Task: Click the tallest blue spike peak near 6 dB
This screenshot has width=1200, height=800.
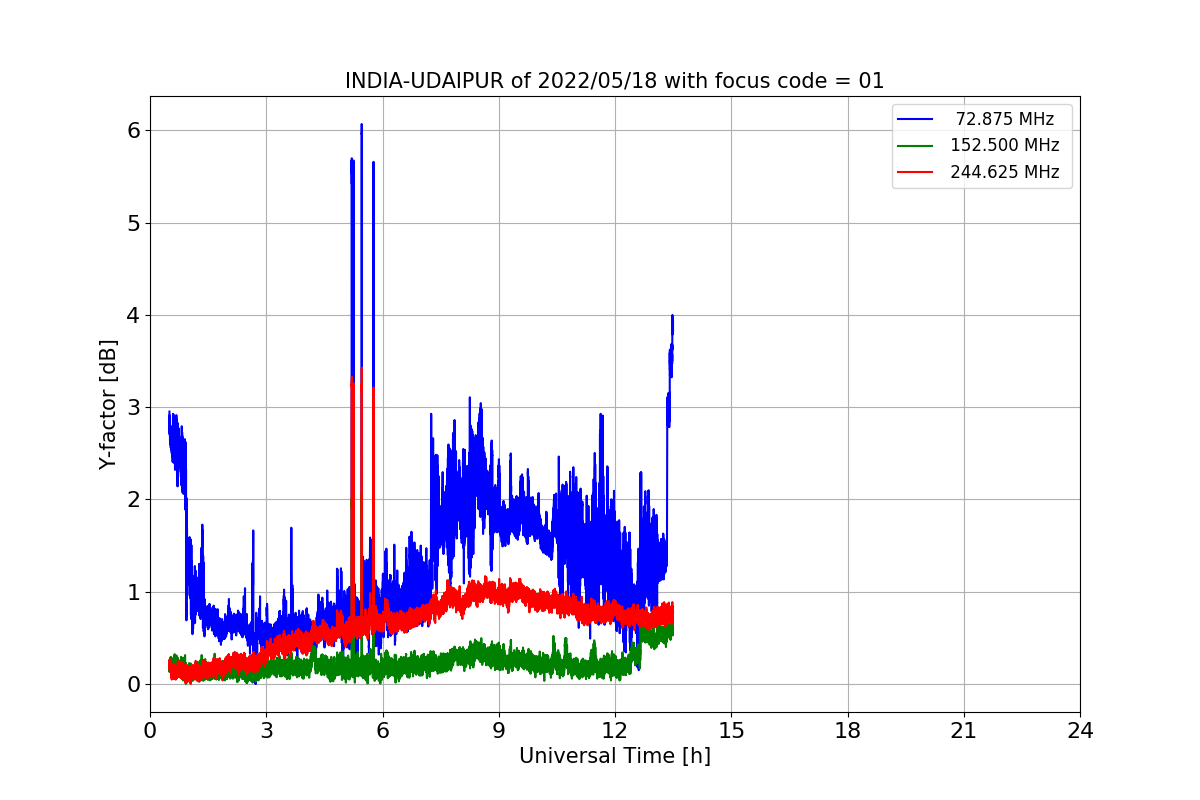Action: click(x=361, y=125)
